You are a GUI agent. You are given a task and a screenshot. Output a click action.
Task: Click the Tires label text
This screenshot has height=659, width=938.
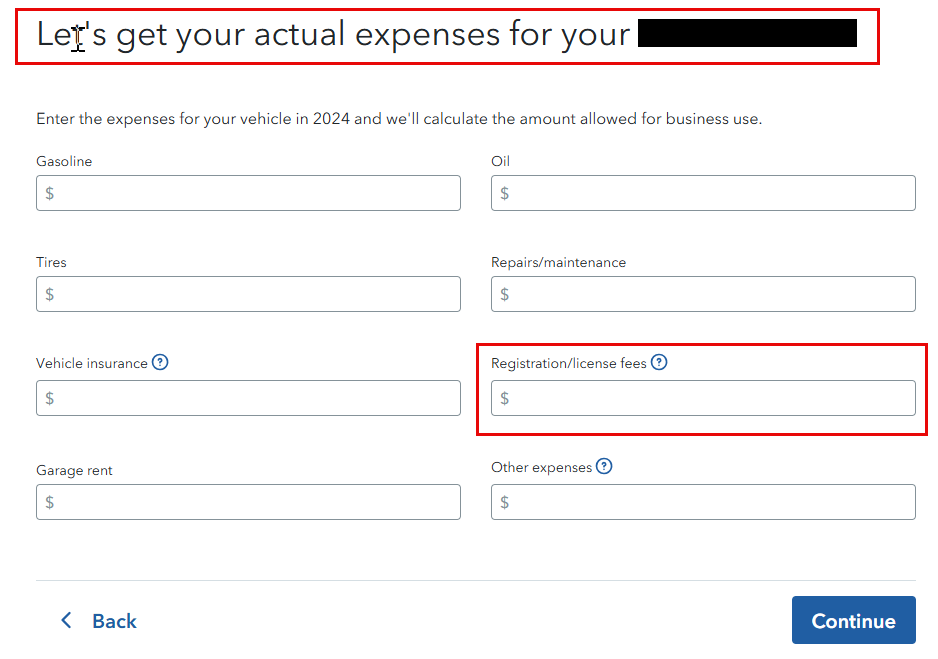pyautogui.click(x=51, y=263)
